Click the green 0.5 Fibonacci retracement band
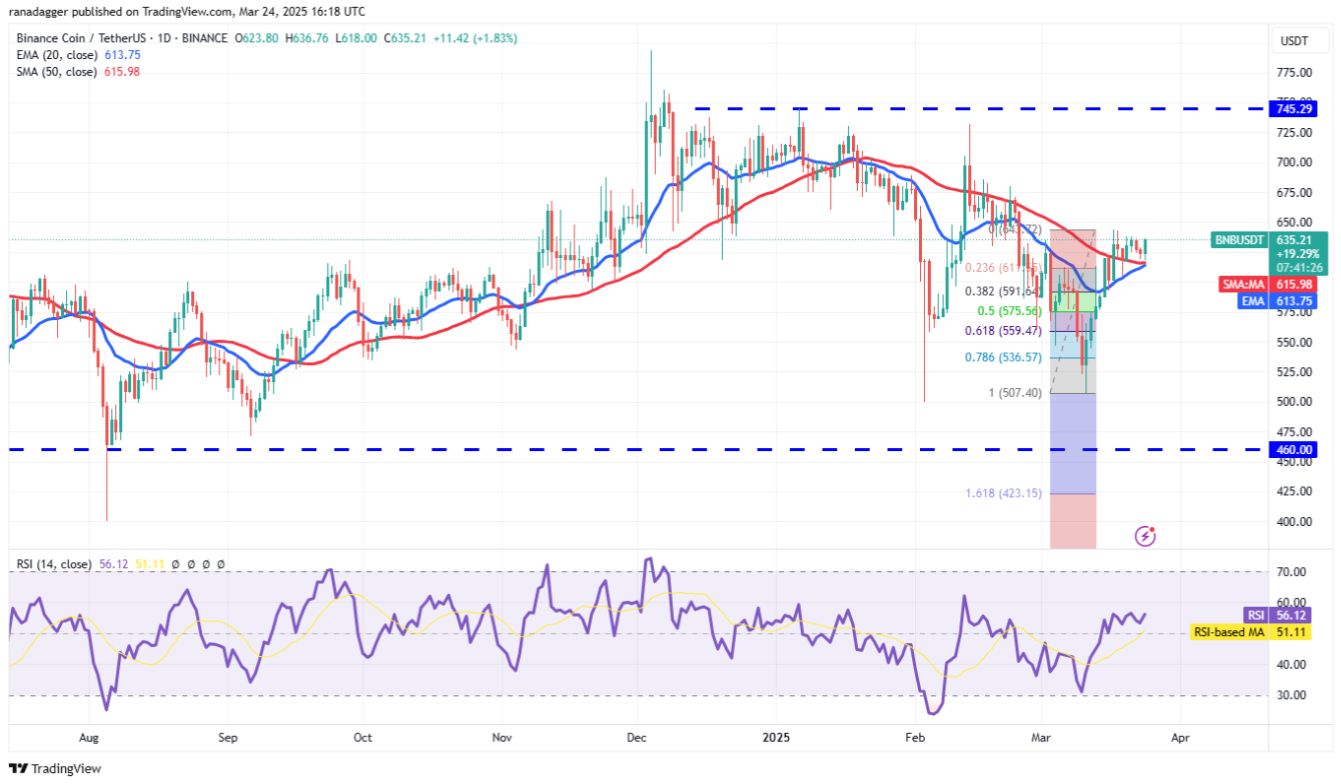Viewport: 1341px width, 784px height. tap(1072, 301)
